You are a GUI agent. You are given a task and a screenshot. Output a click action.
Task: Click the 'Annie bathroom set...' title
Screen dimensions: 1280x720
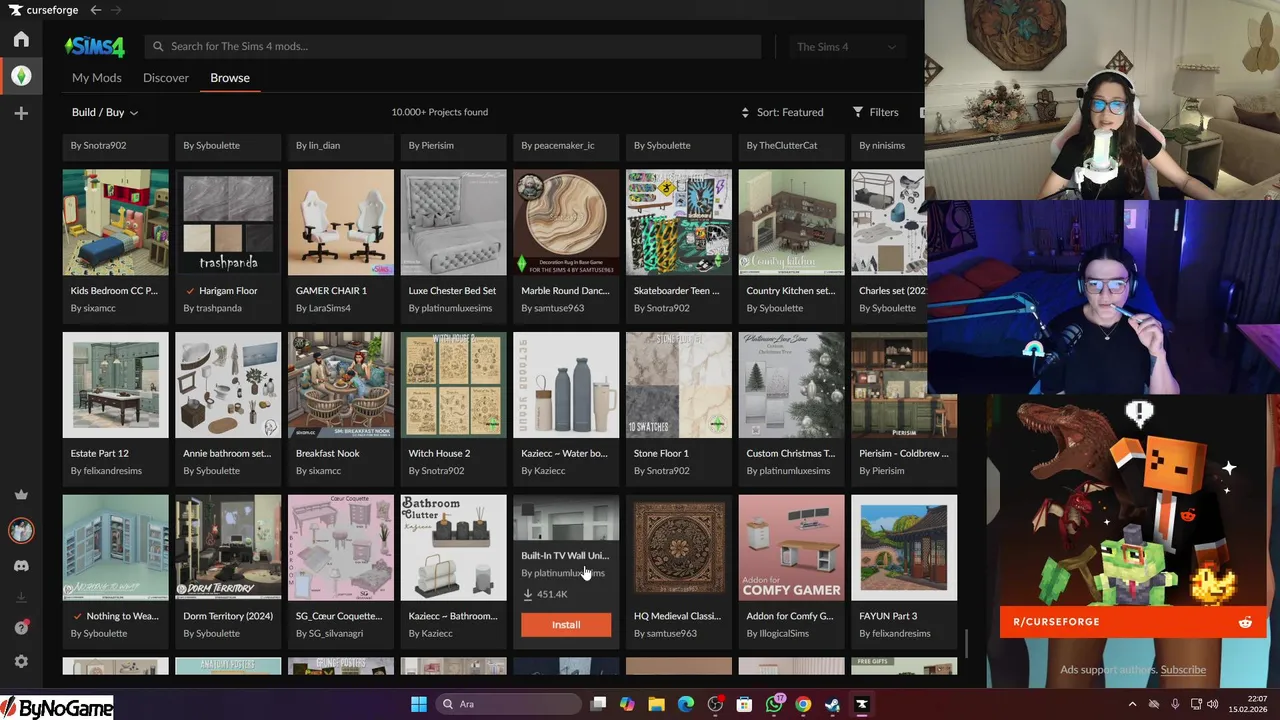coord(227,453)
